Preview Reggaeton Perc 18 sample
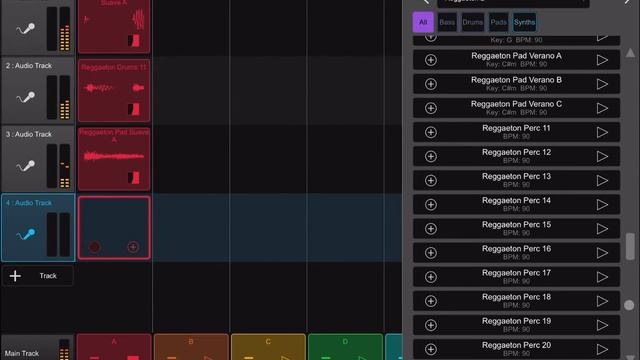 click(x=602, y=301)
